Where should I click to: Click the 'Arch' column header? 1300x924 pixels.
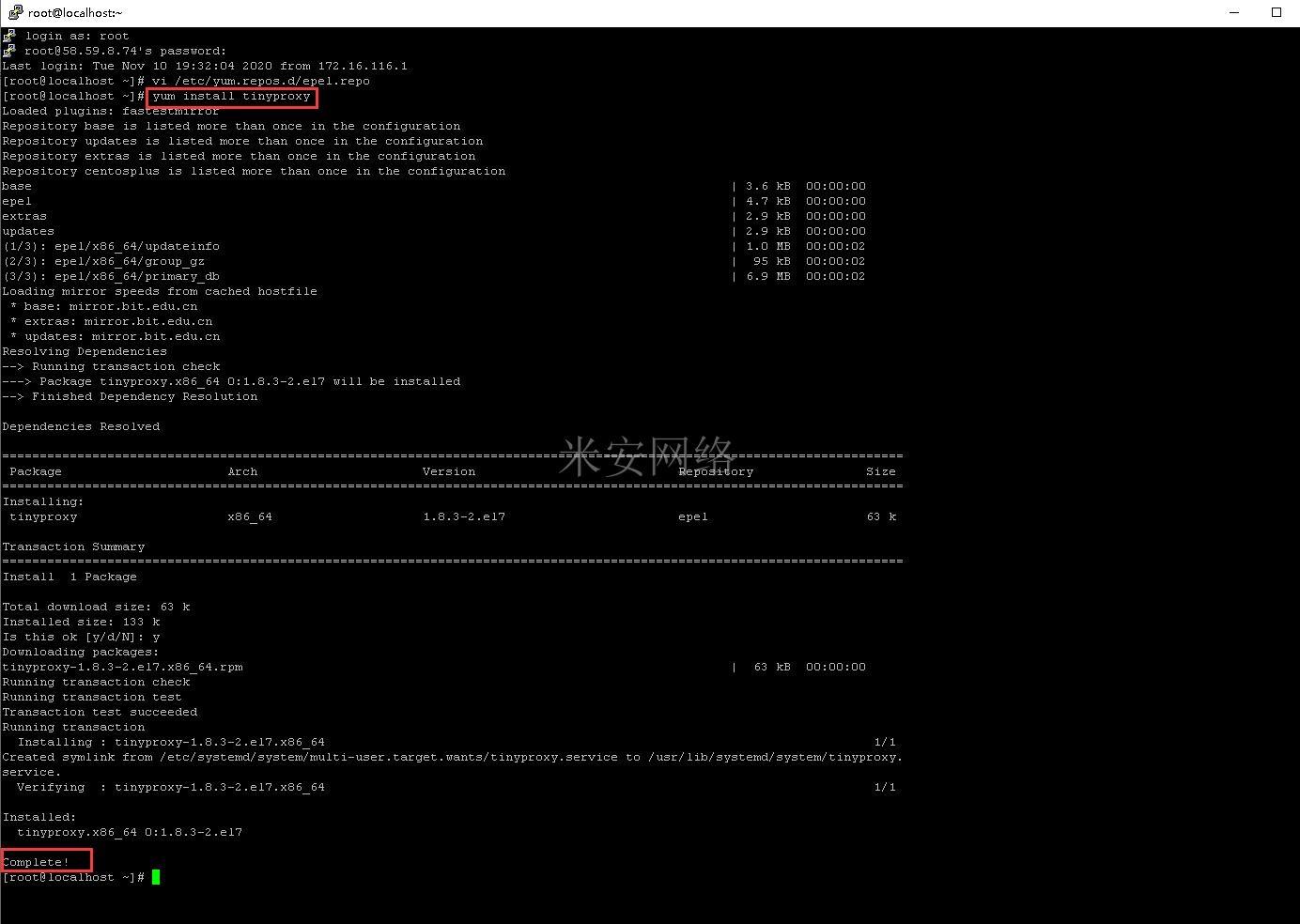[x=242, y=471]
